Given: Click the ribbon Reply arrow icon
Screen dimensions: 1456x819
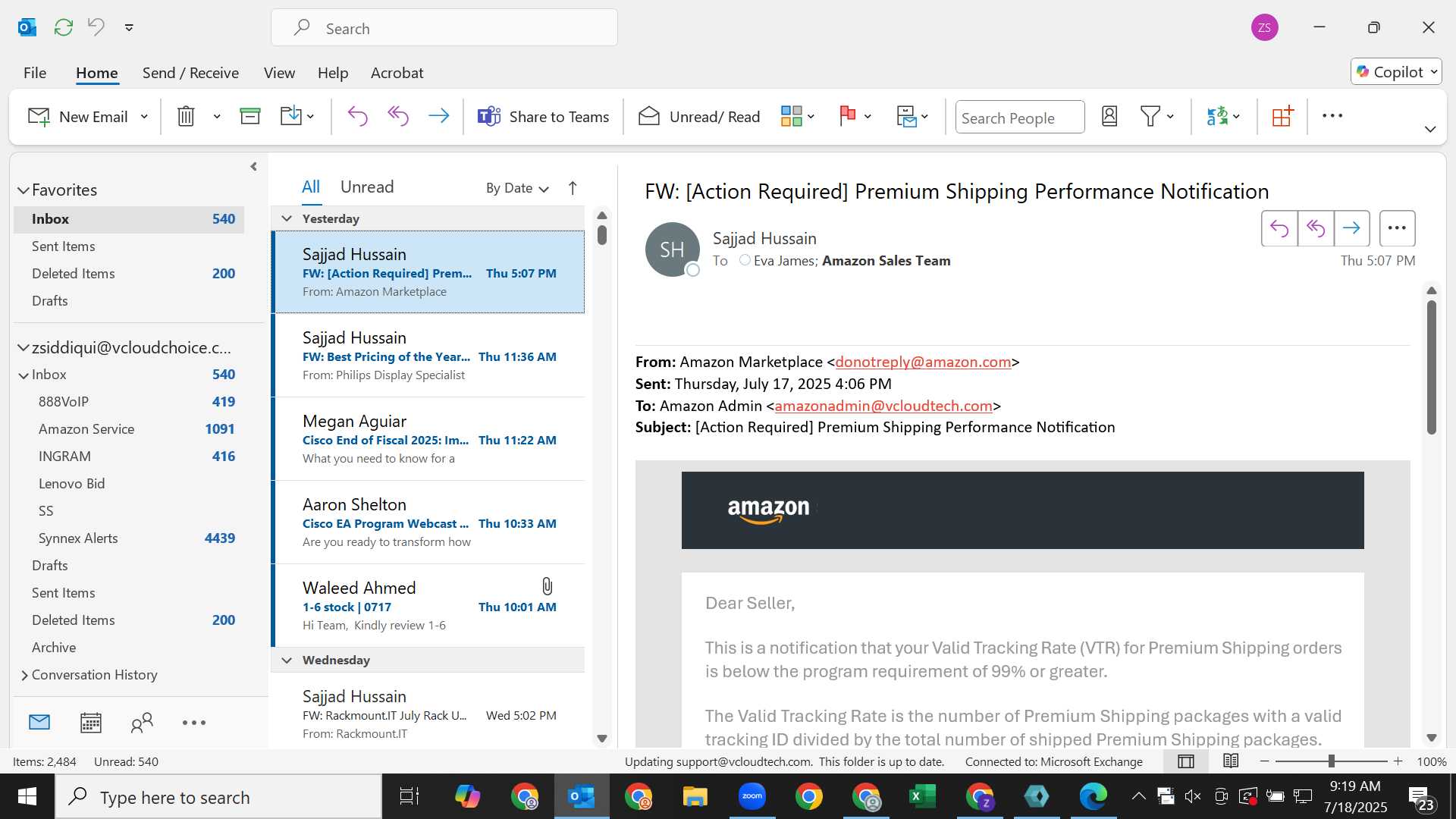Looking at the screenshot, I should pyautogui.click(x=357, y=116).
